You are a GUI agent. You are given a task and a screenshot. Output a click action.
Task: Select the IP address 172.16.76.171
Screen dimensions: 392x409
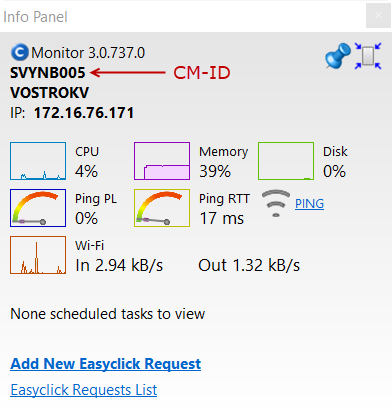pos(84,113)
